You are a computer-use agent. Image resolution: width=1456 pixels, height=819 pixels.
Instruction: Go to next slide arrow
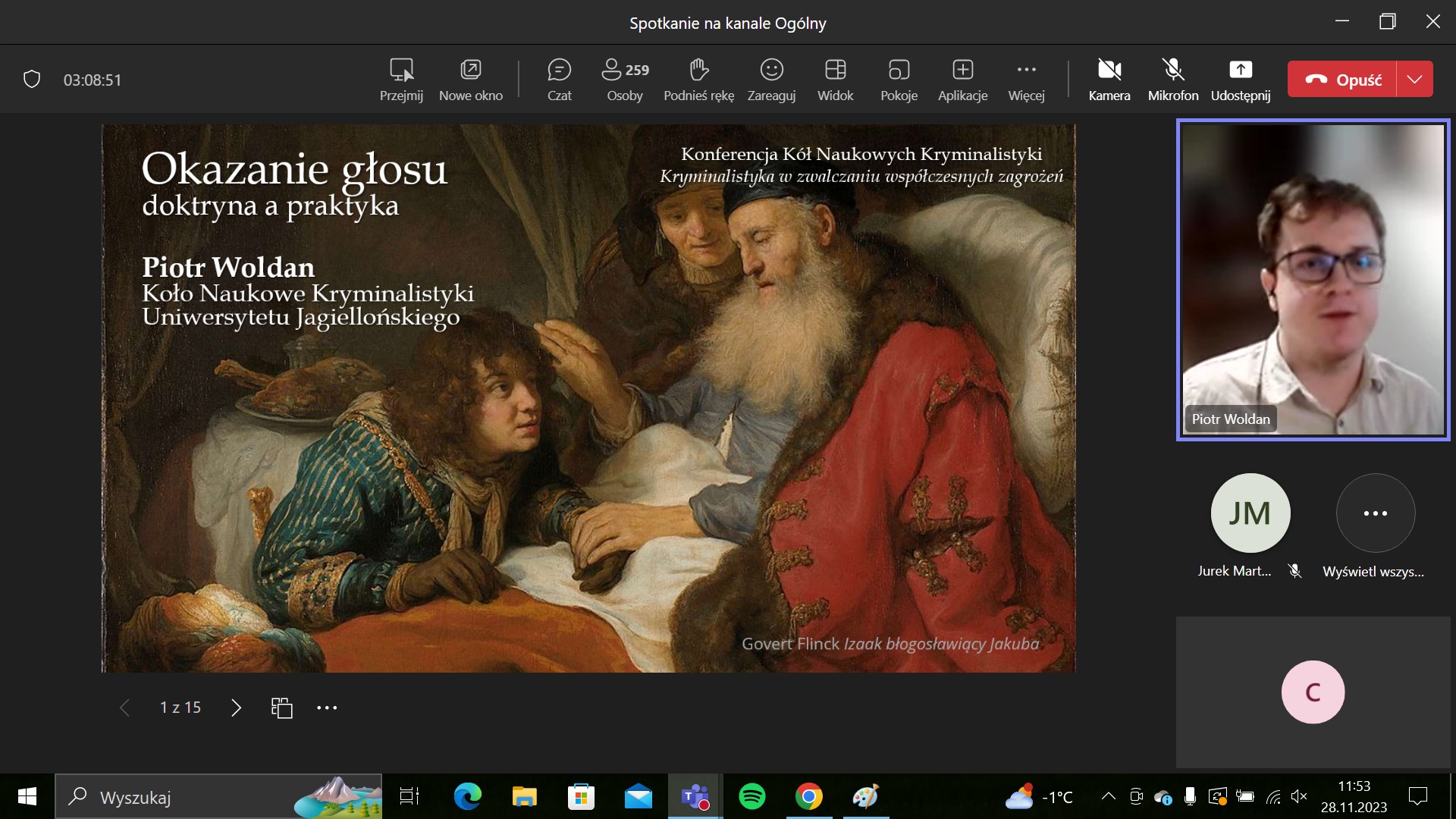click(236, 708)
